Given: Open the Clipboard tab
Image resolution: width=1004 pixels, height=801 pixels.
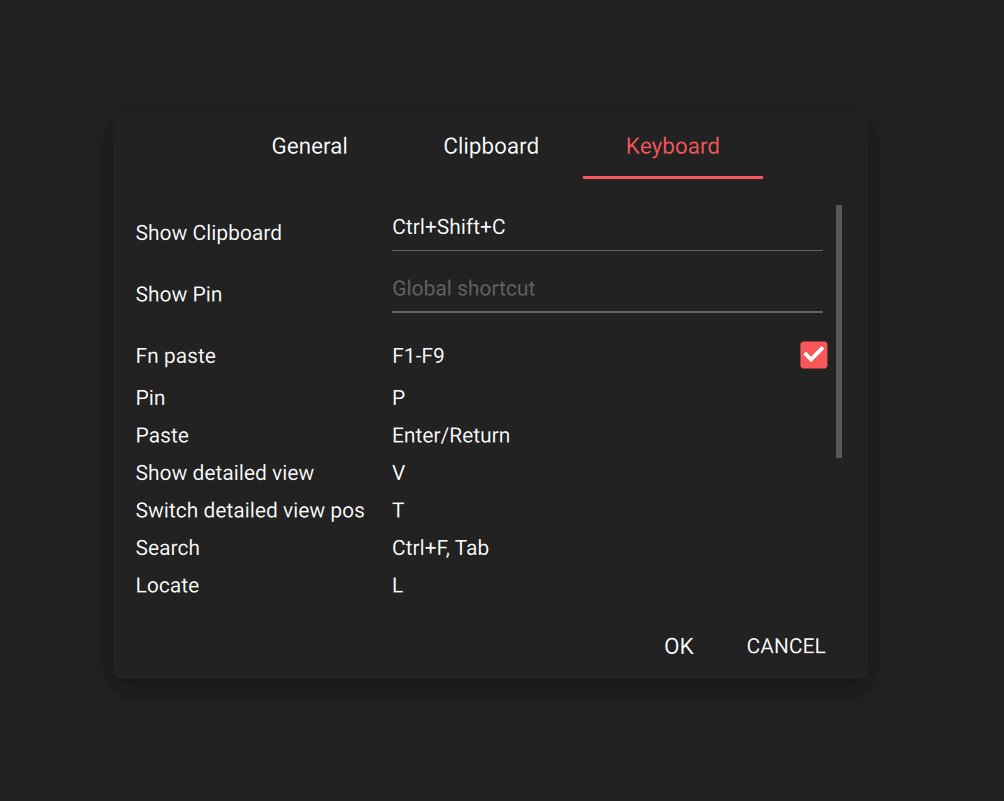Looking at the screenshot, I should [x=490, y=146].
